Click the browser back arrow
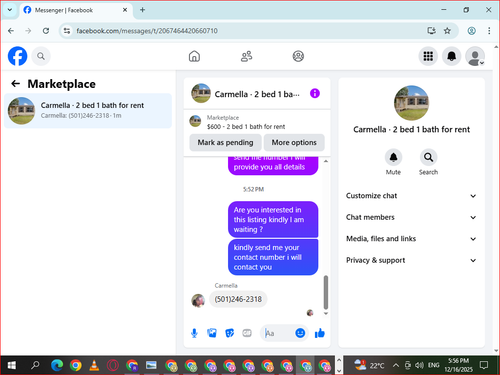 click(x=11, y=31)
